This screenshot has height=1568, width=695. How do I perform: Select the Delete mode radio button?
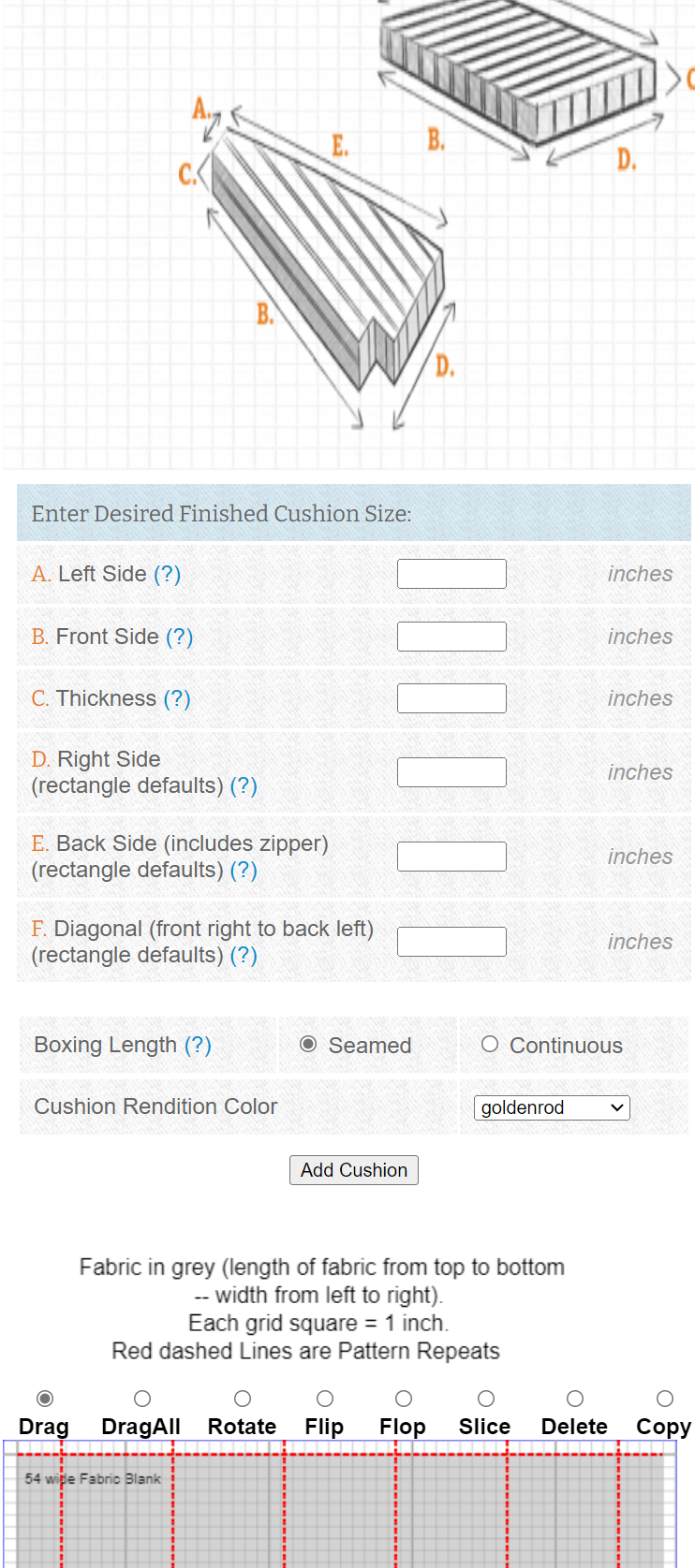(575, 1399)
